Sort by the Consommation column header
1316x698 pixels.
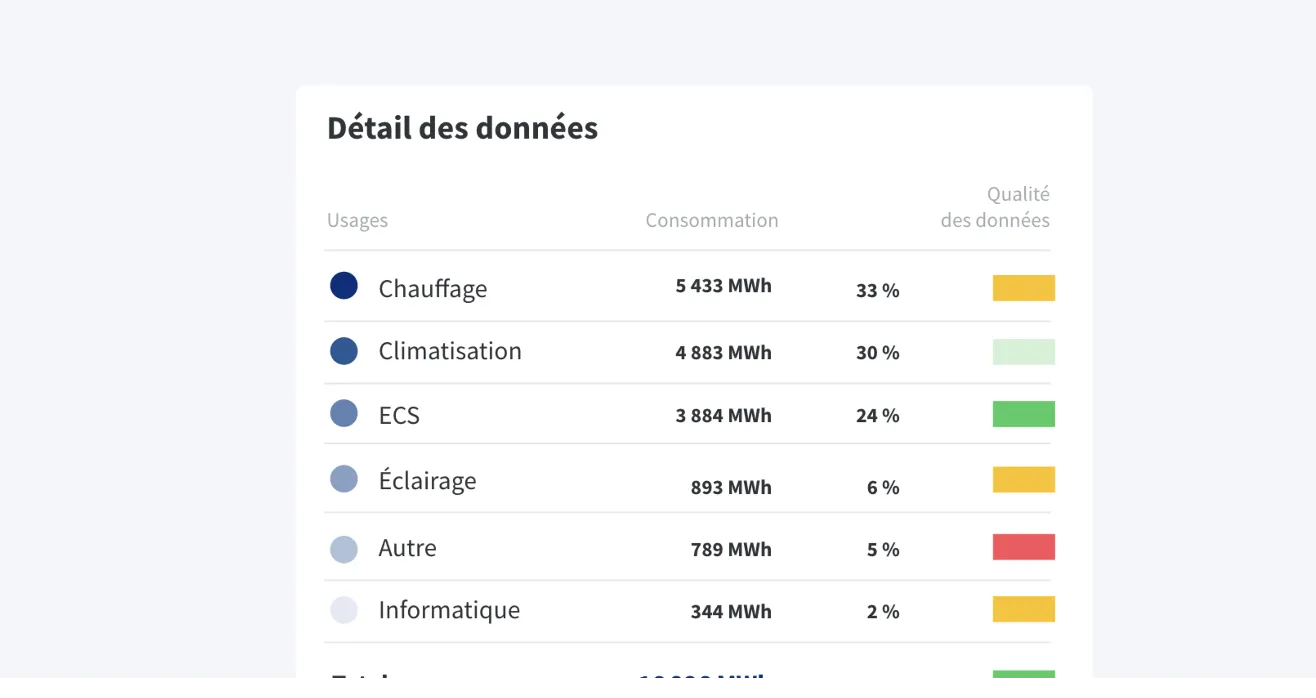711,220
